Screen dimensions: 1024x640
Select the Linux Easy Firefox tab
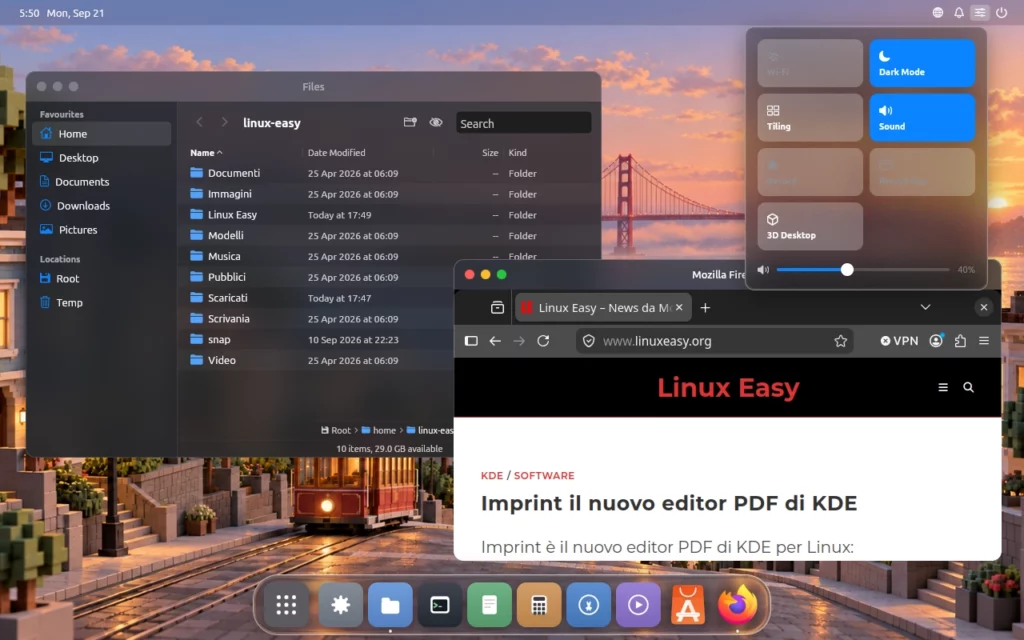tap(601, 308)
